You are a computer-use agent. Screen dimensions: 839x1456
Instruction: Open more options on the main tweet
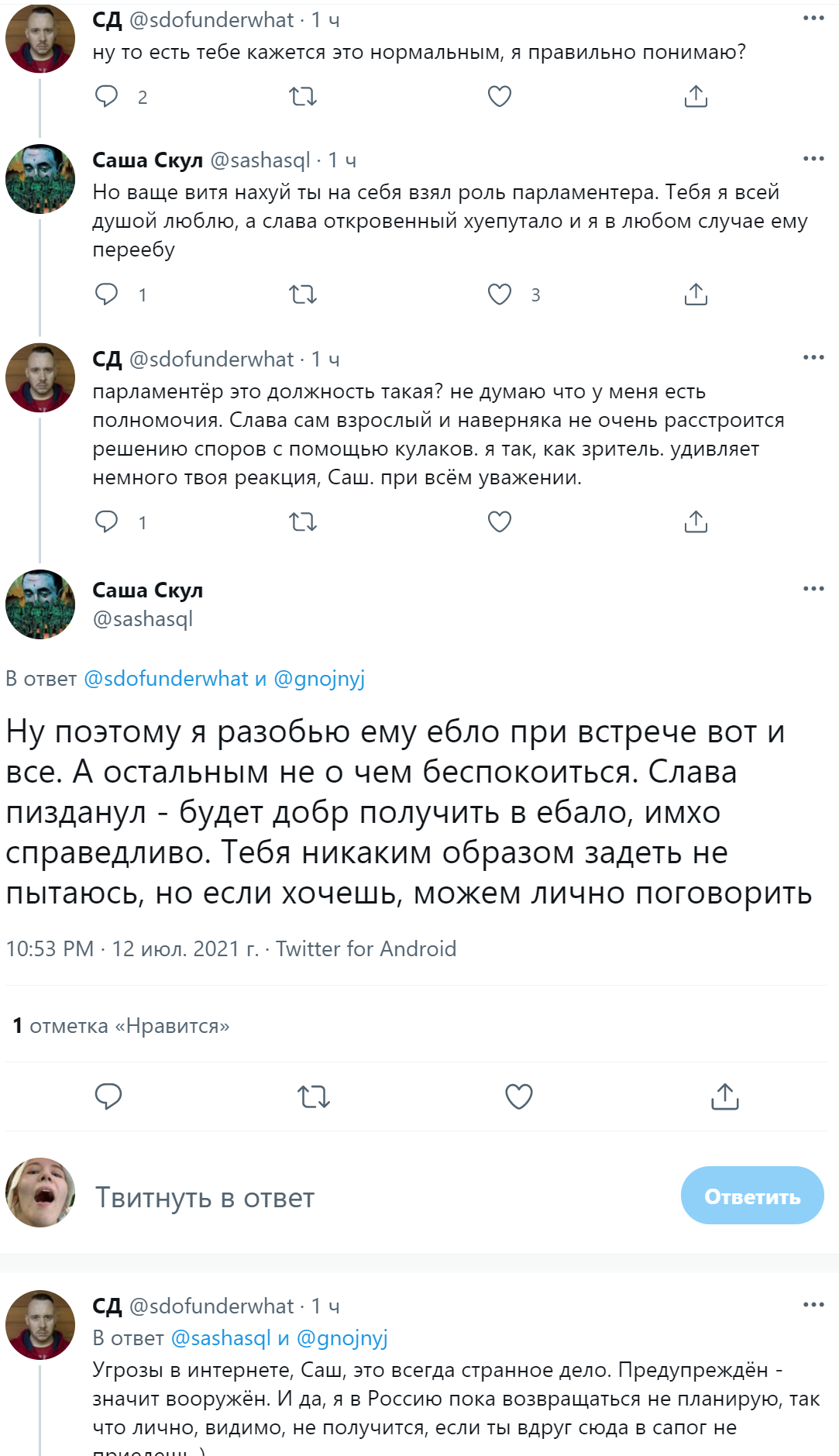click(813, 589)
